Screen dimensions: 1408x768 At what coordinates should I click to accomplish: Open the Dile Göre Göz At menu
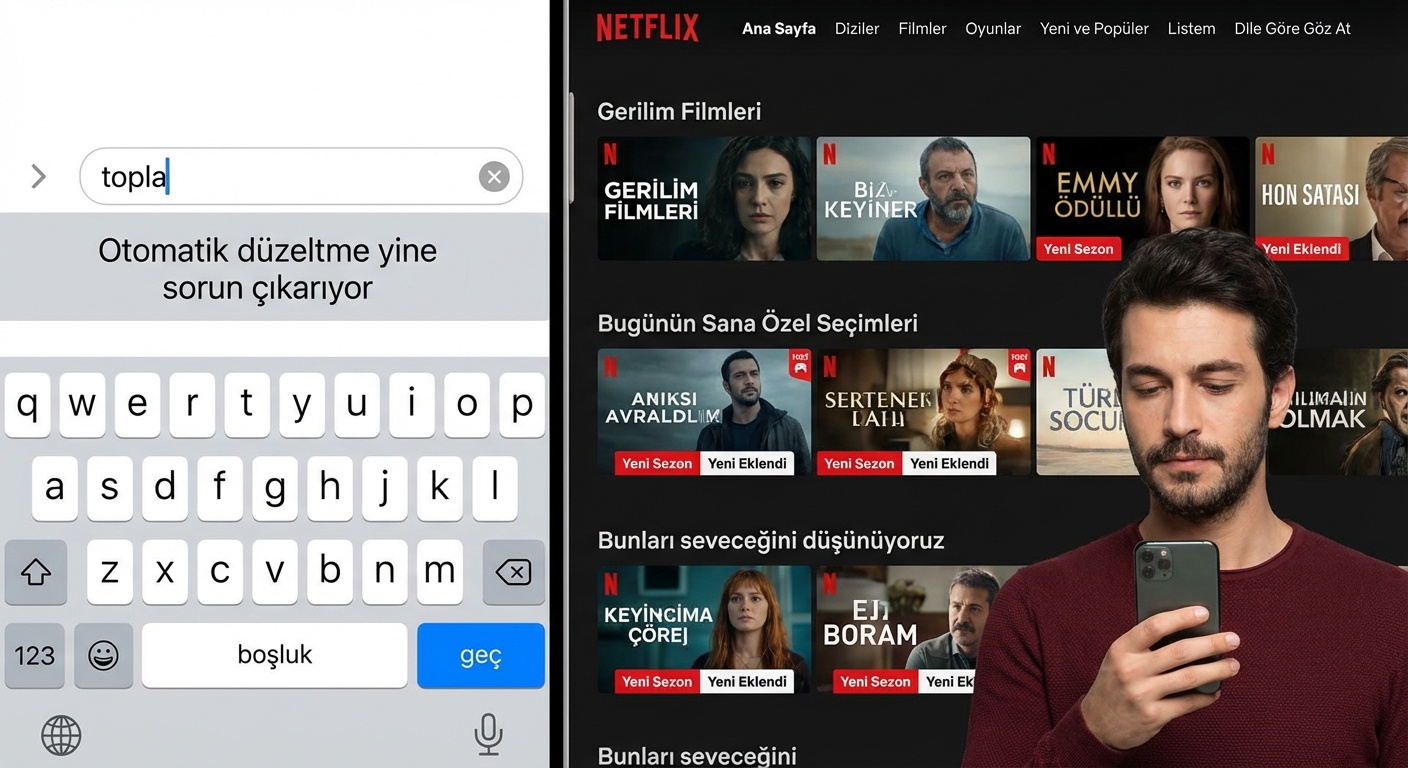[x=1292, y=29]
